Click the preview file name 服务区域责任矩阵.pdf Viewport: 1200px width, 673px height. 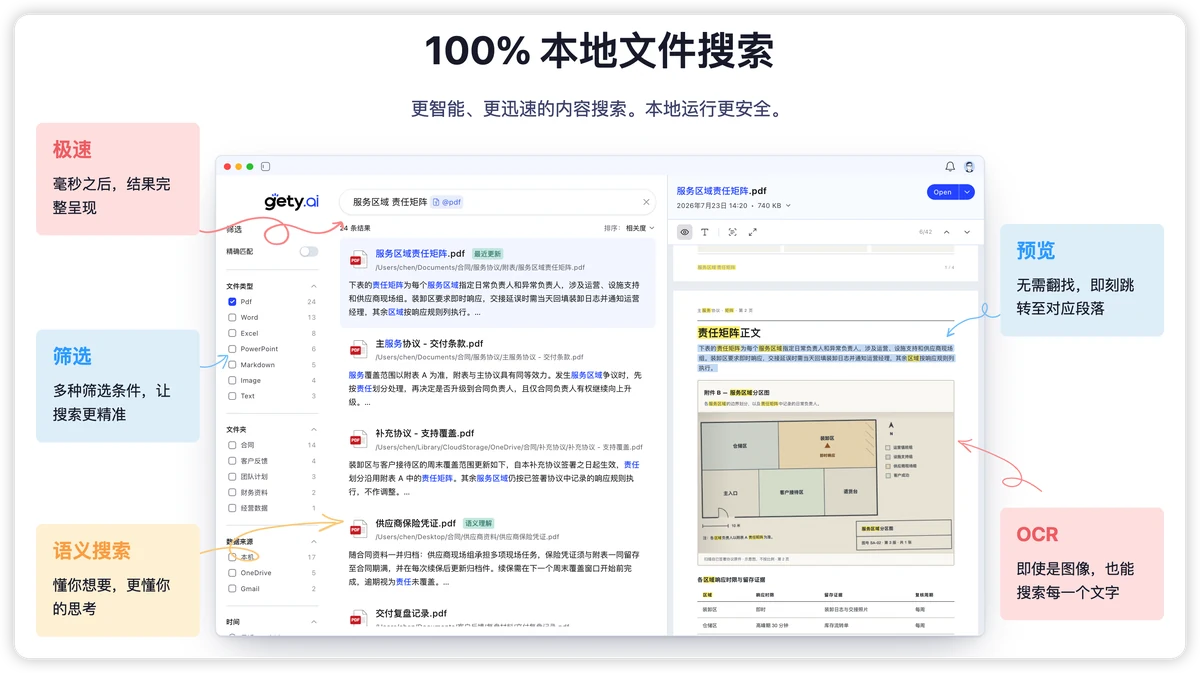pos(721,190)
